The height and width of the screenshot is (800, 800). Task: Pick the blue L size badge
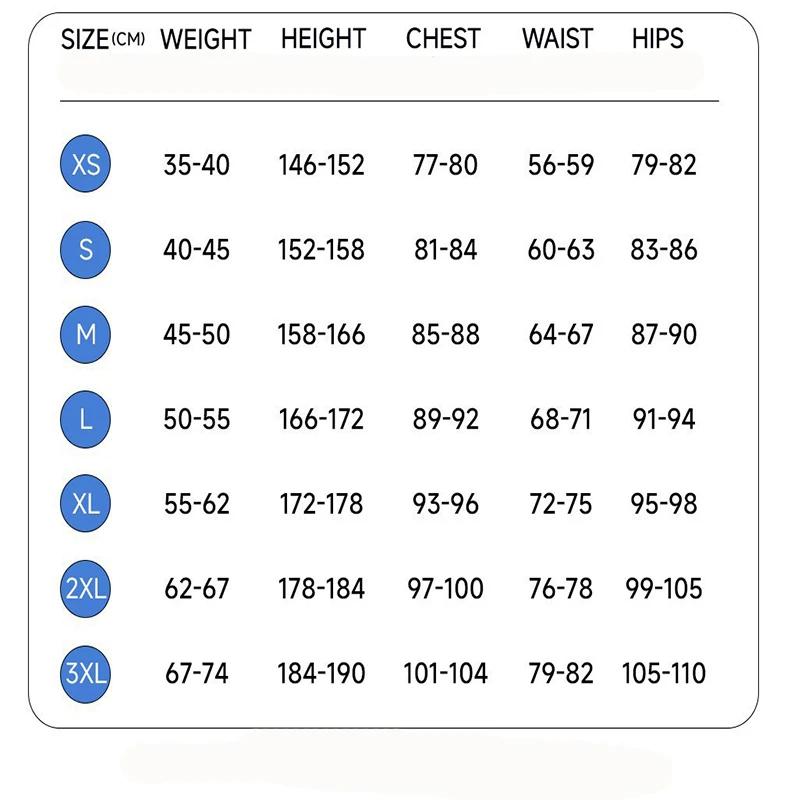point(86,419)
